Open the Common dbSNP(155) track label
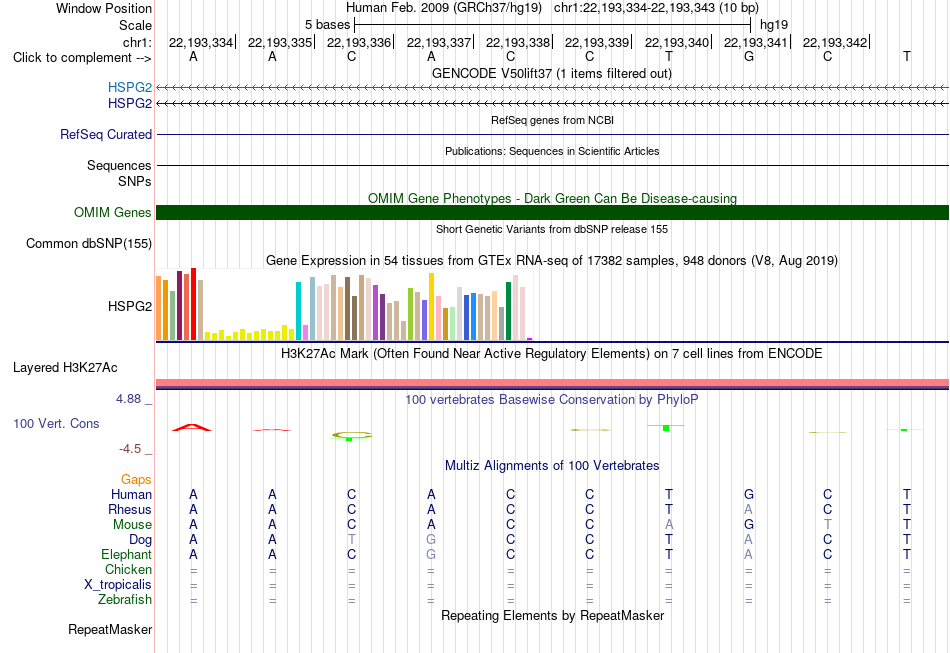950x653 pixels. pyautogui.click(x=89, y=244)
